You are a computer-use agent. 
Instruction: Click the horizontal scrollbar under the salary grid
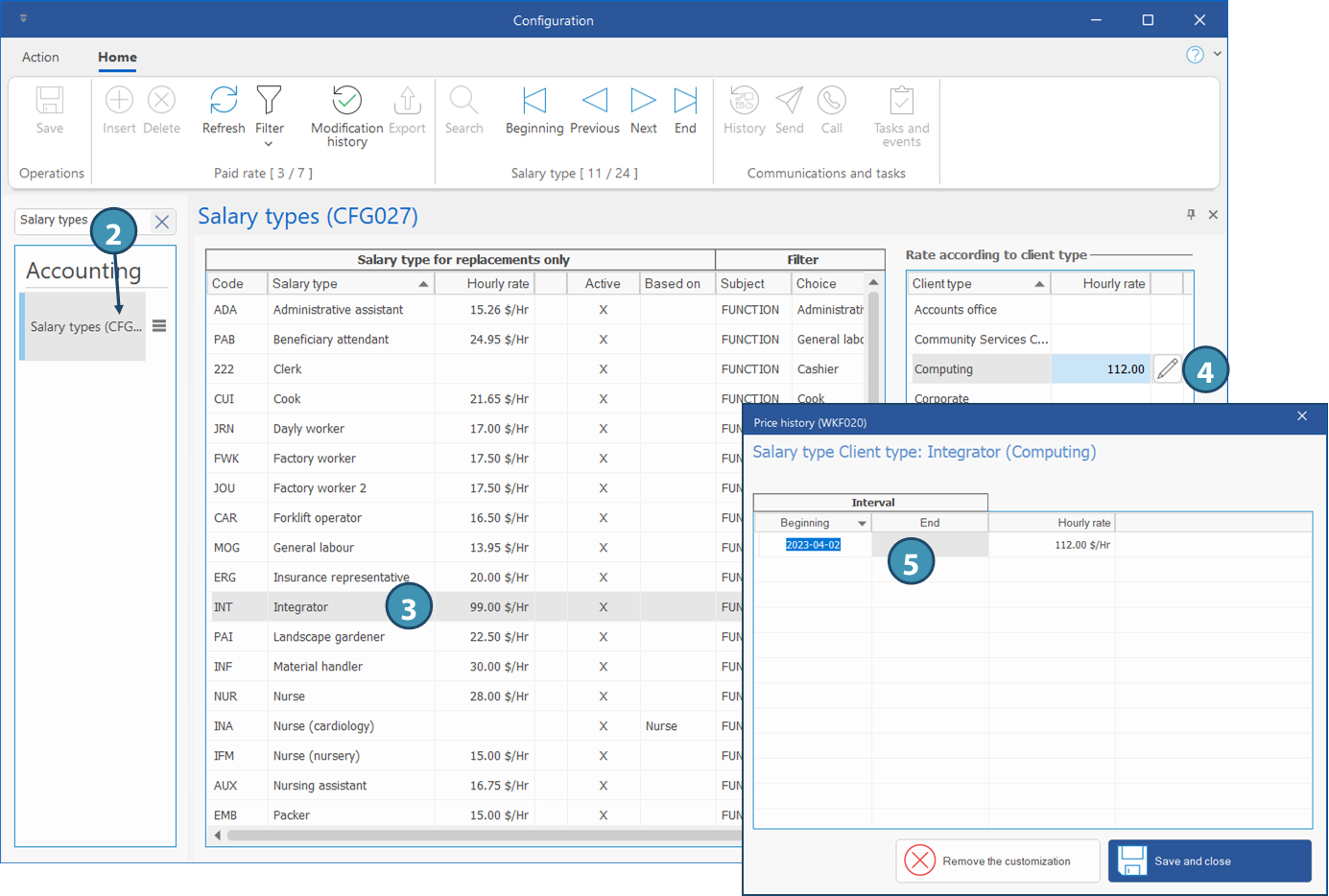pyautogui.click(x=480, y=836)
